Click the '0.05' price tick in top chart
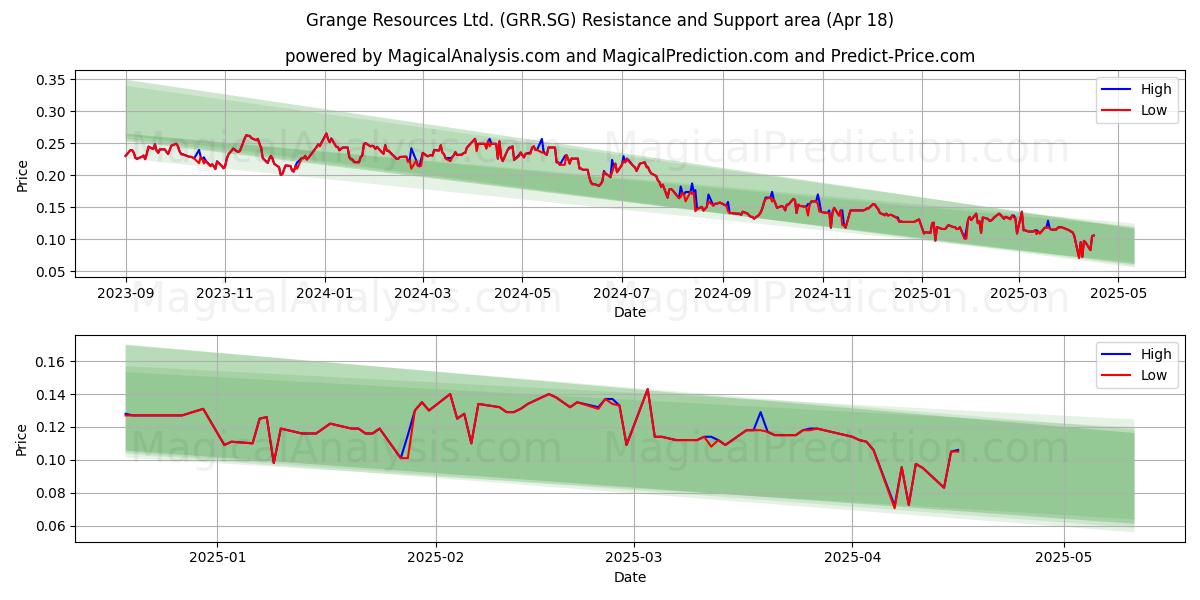This screenshot has height=600, width=1200. tap(50, 272)
